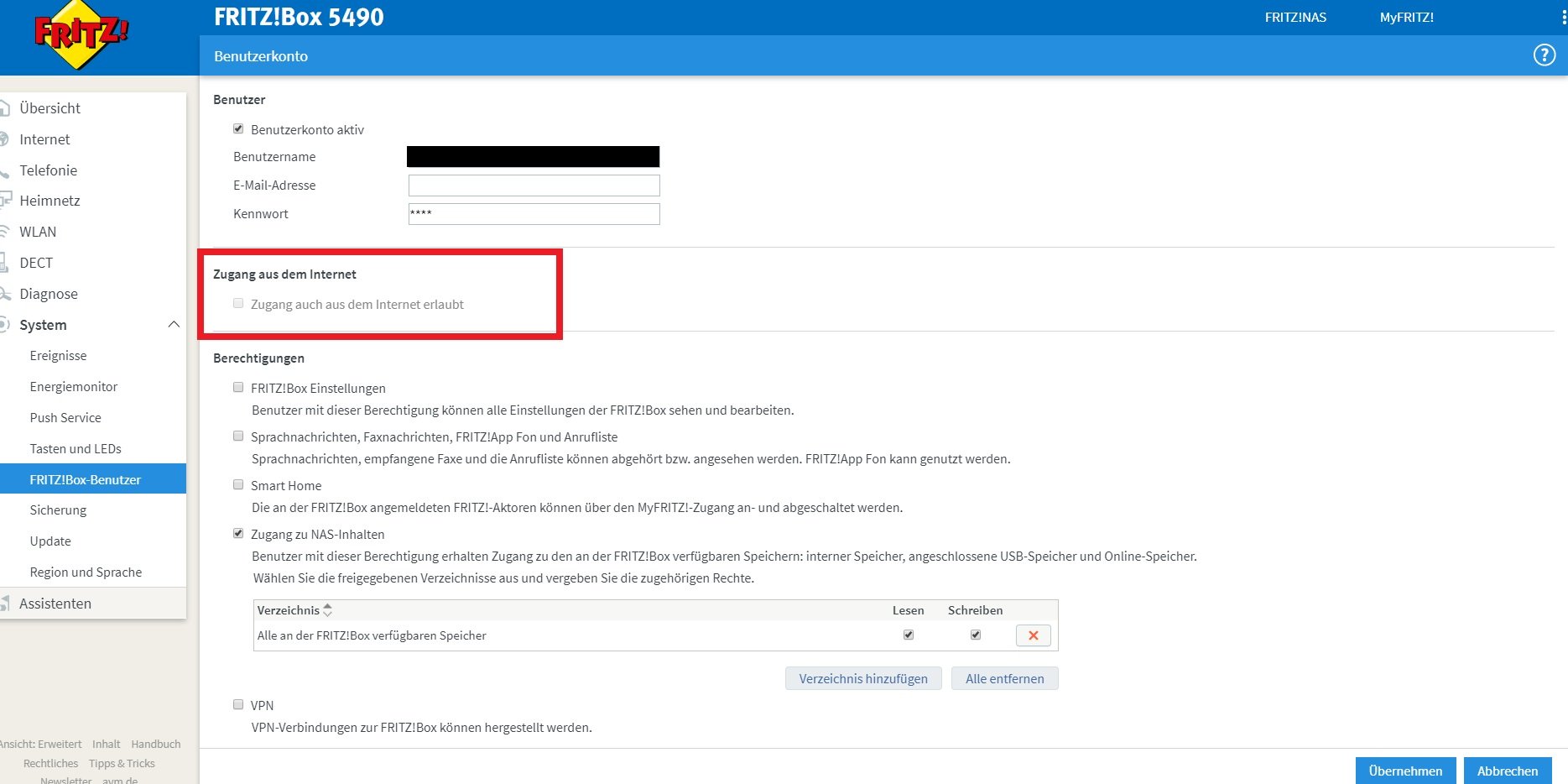This screenshot has height=784, width=1568.
Task: Click the Internet globe icon
Action: (x=4, y=139)
